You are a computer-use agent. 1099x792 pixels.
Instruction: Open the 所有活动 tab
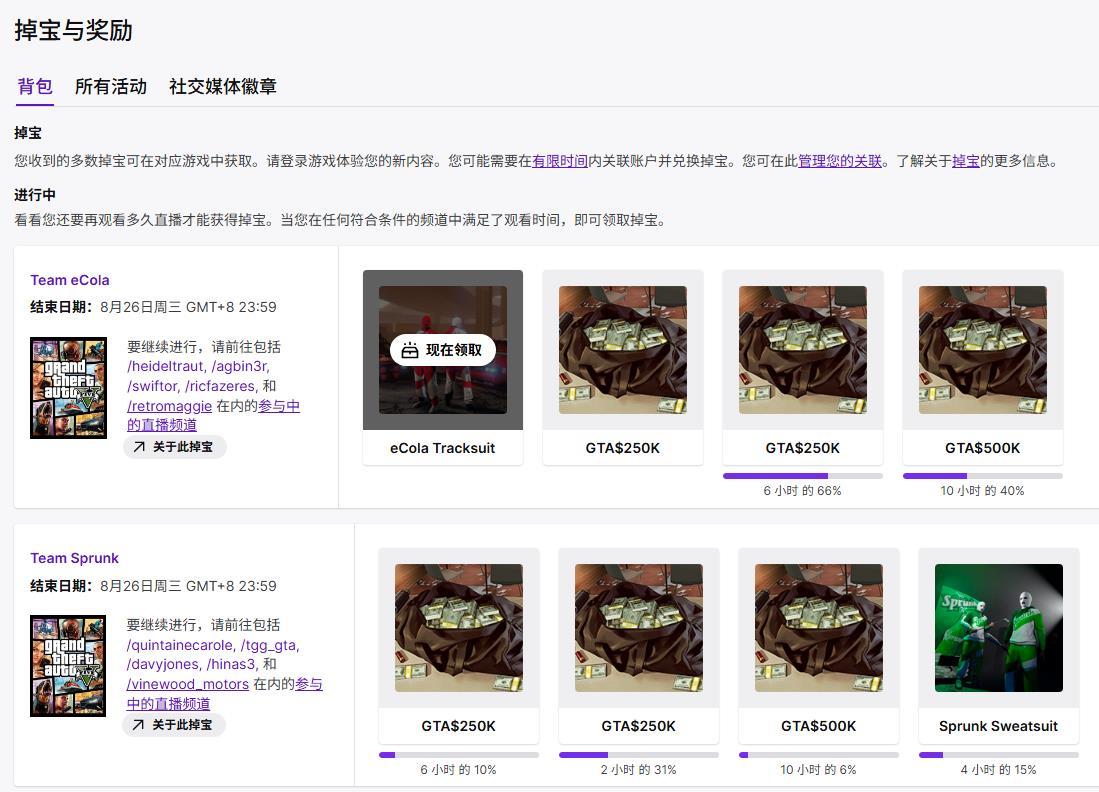[x=111, y=86]
